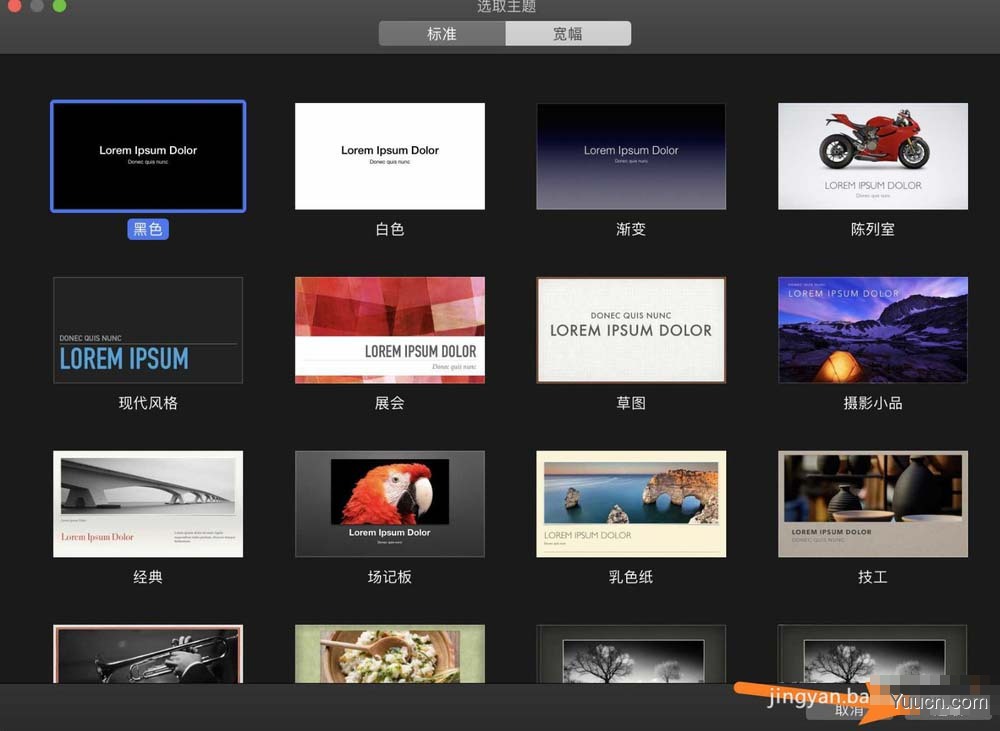
Task: Select the 黑色 black theme thumbnail
Action: click(x=148, y=156)
